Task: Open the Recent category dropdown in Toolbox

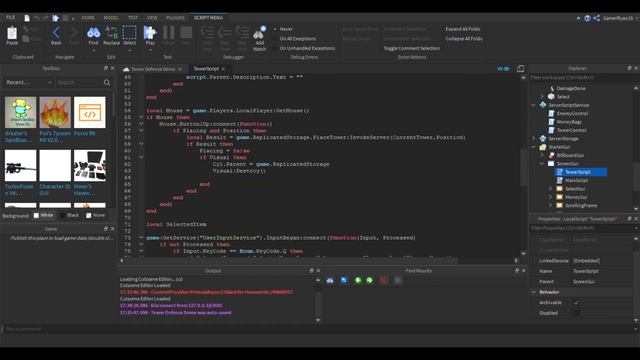Action: click(x=29, y=82)
